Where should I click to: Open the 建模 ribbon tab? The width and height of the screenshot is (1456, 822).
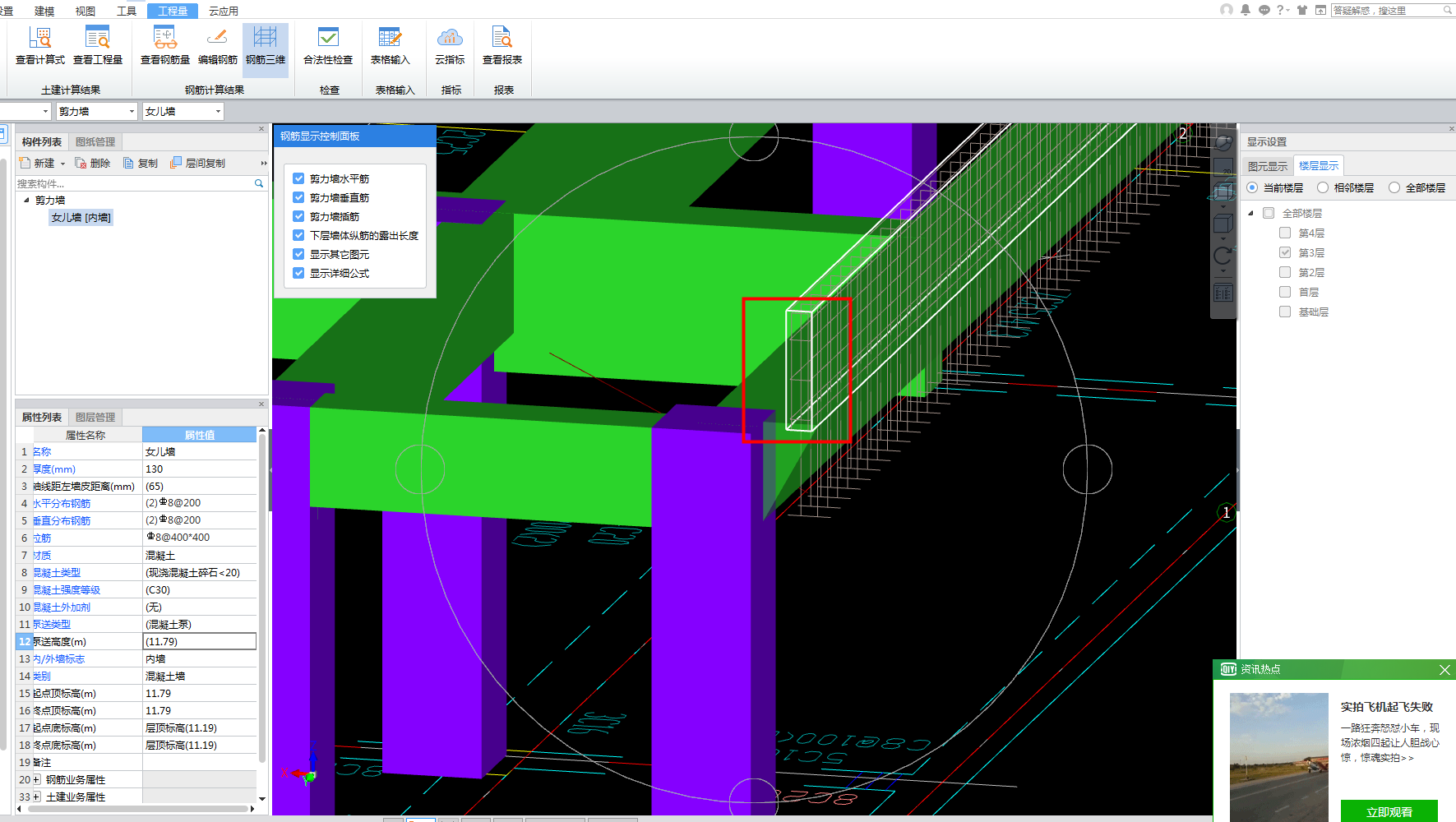[44, 11]
